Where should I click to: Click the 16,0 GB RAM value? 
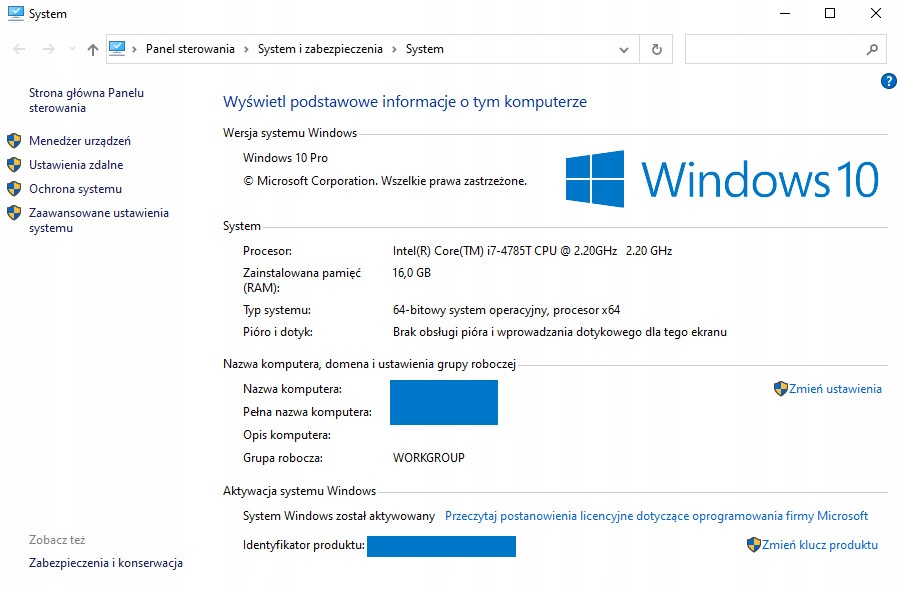[411, 273]
